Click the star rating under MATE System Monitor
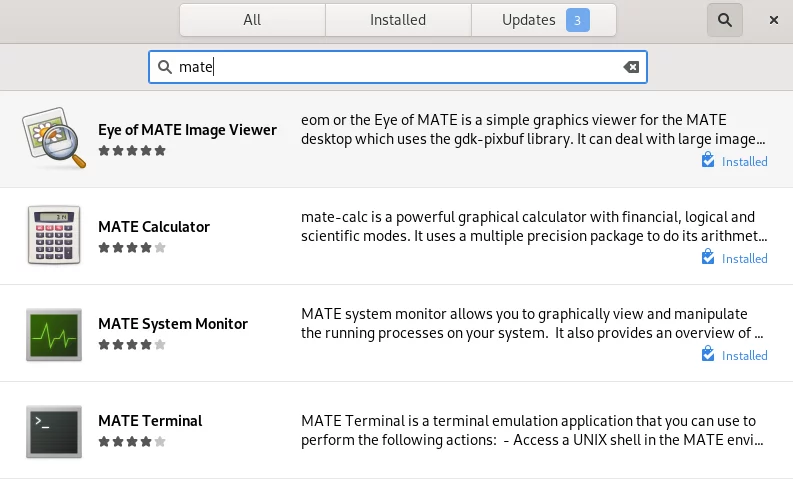Screen dimensions: 793x479 [x=132, y=345]
